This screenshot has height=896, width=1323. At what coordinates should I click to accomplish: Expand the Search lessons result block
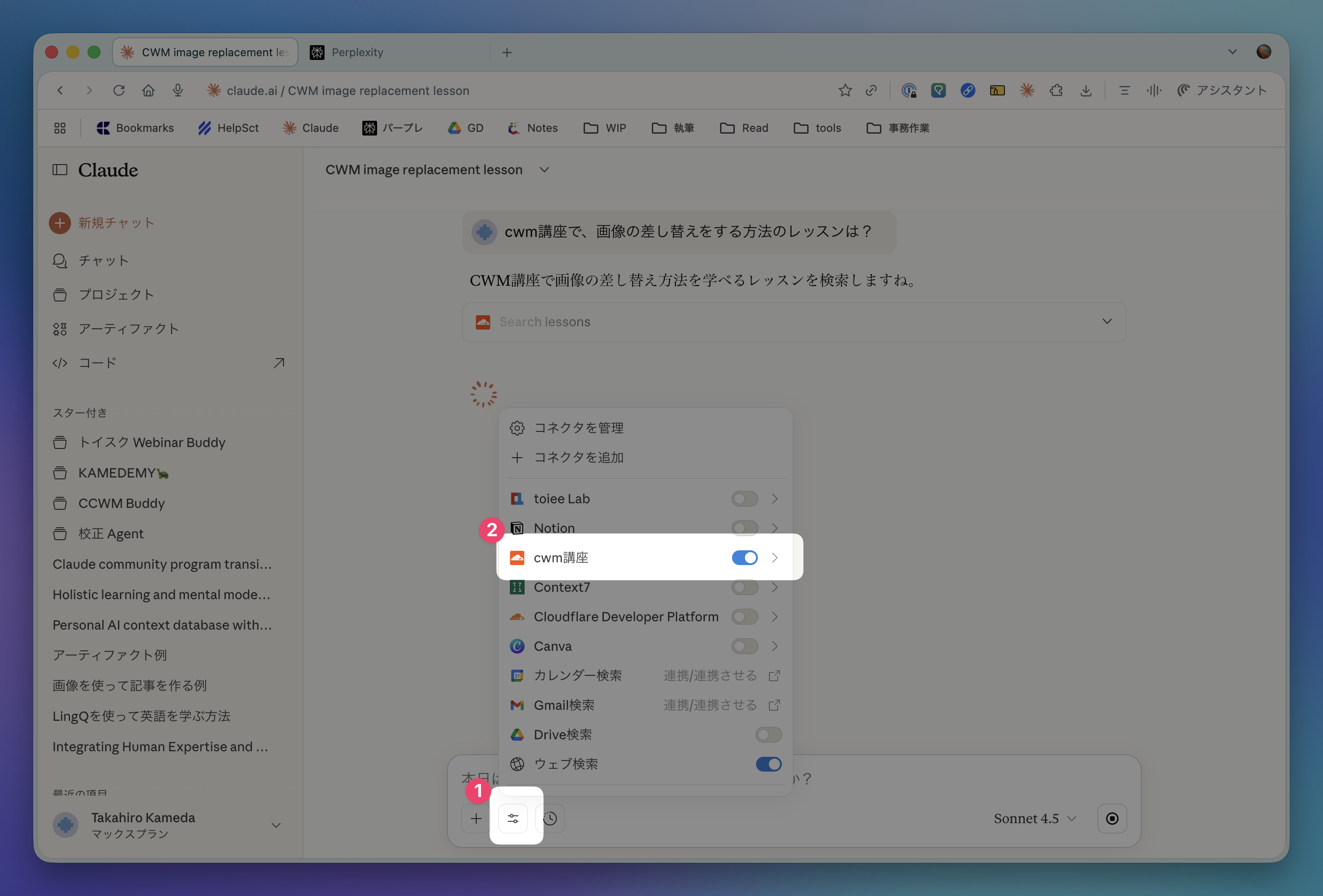[1106, 322]
